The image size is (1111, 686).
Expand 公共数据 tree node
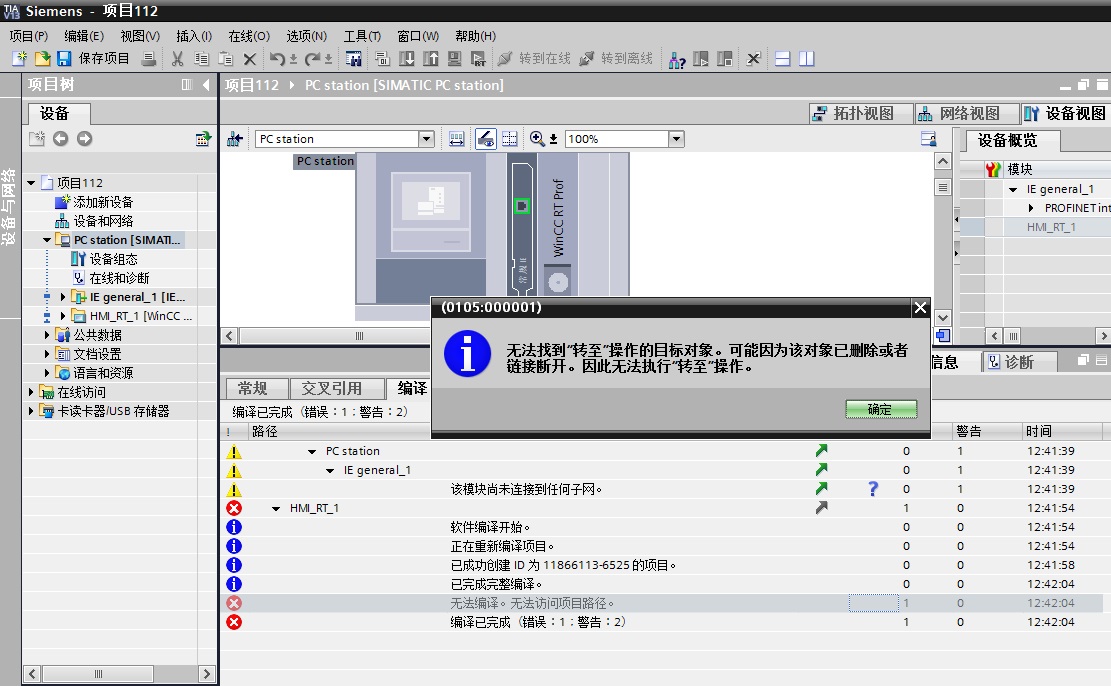click(47, 334)
